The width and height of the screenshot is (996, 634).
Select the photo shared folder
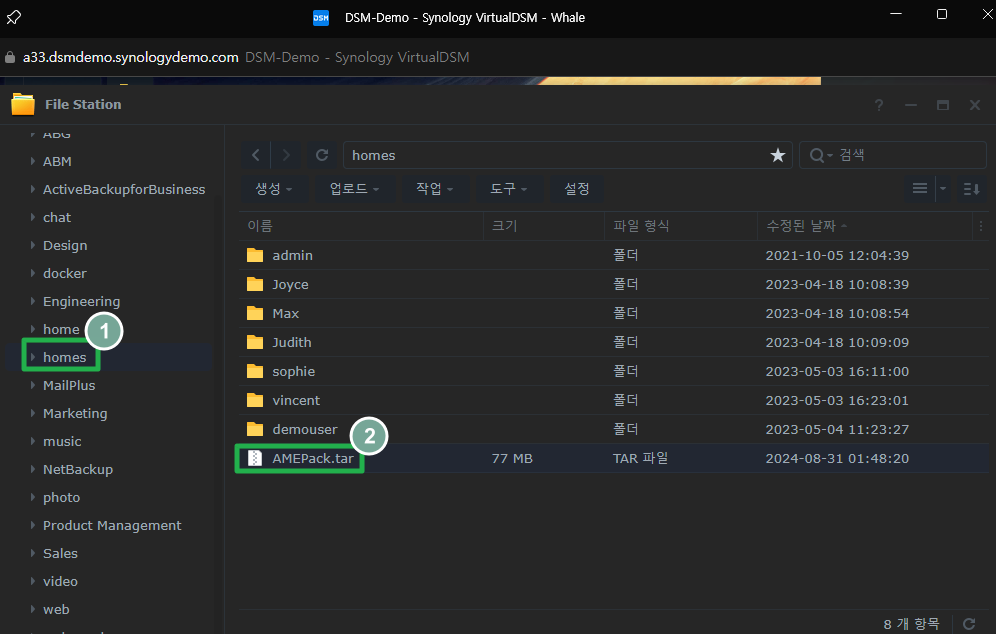(61, 497)
